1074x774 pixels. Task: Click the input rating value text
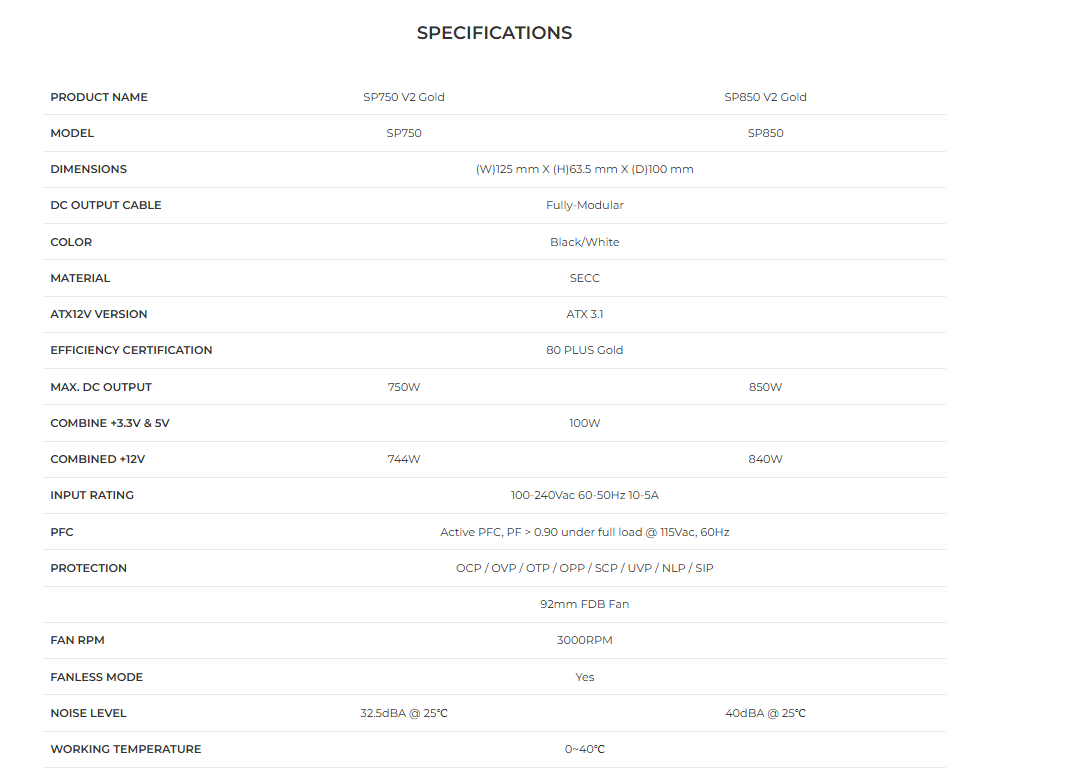tap(584, 495)
